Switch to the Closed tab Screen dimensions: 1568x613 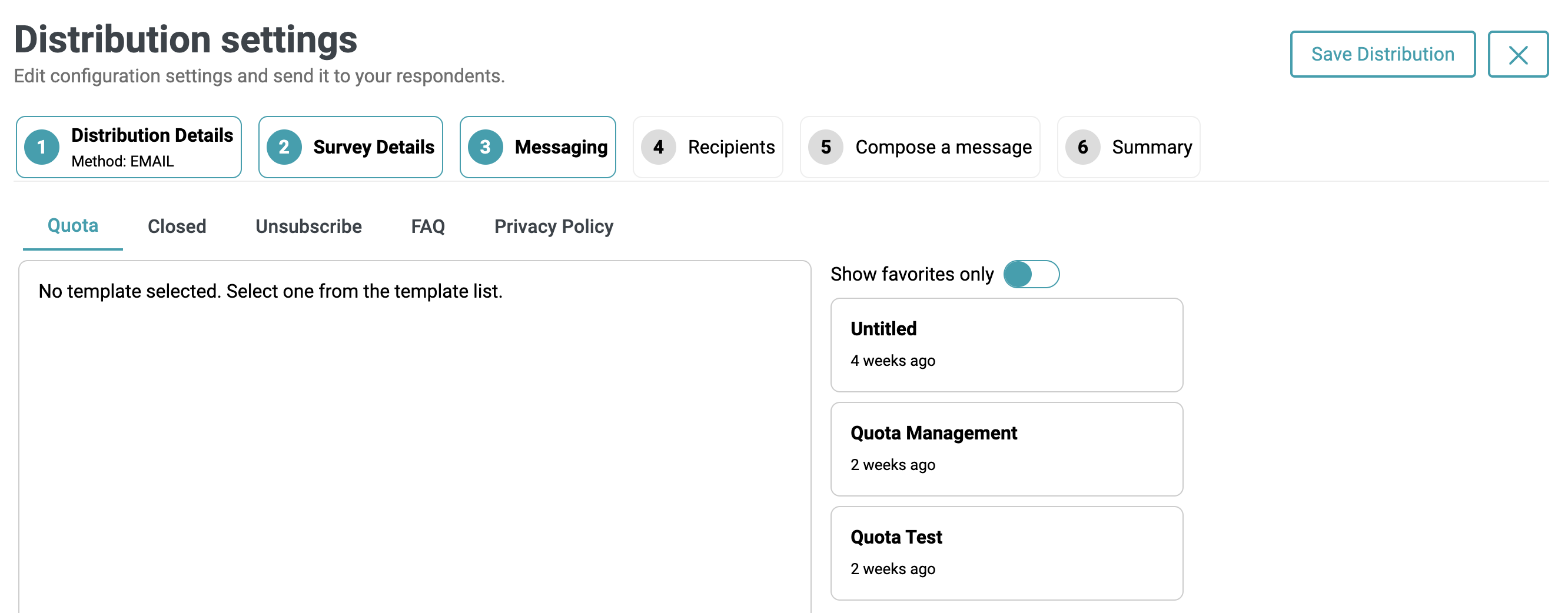click(x=177, y=226)
